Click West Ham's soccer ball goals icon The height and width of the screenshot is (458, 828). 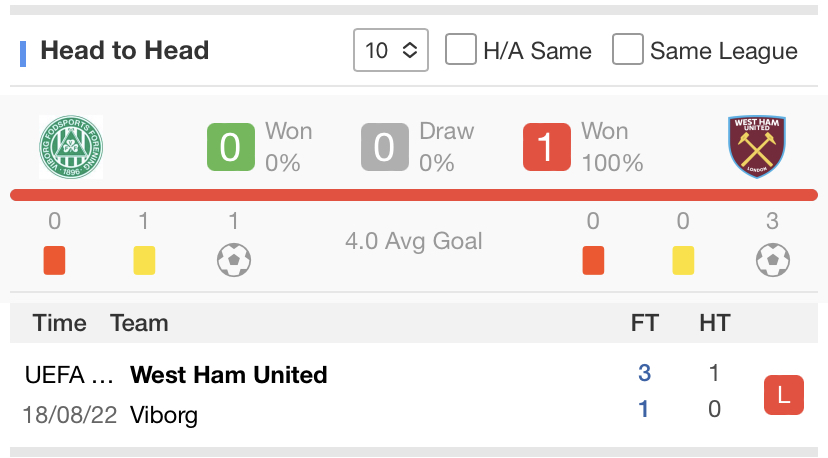coord(773,260)
